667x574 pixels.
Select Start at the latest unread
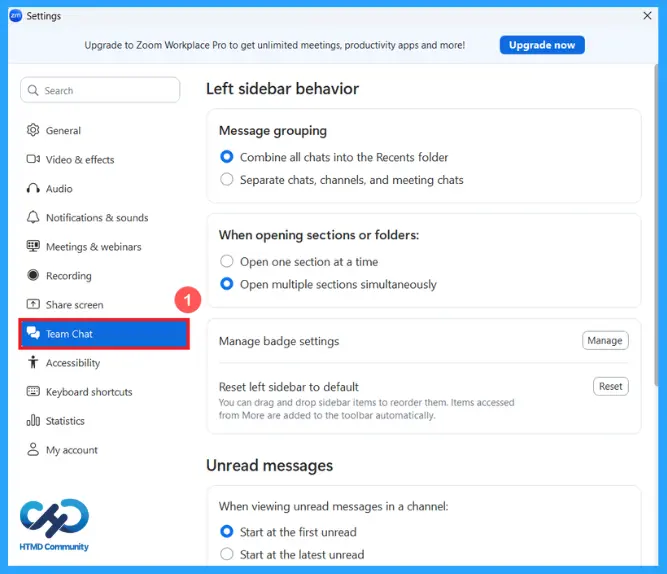point(227,554)
